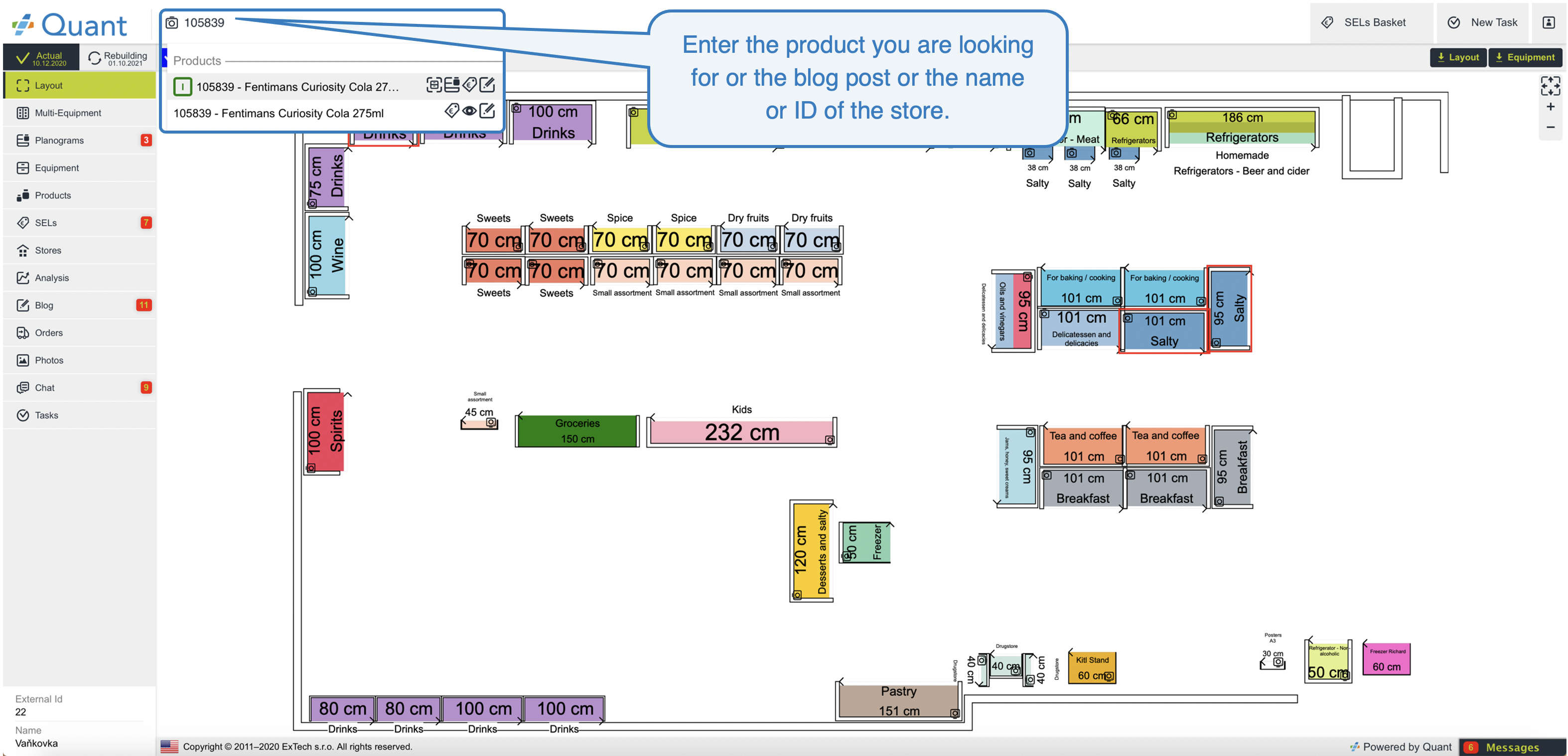Image resolution: width=1568 pixels, height=756 pixels.
Task: Click edit icon on Fentimans Cola 275ml row
Action: point(487,111)
